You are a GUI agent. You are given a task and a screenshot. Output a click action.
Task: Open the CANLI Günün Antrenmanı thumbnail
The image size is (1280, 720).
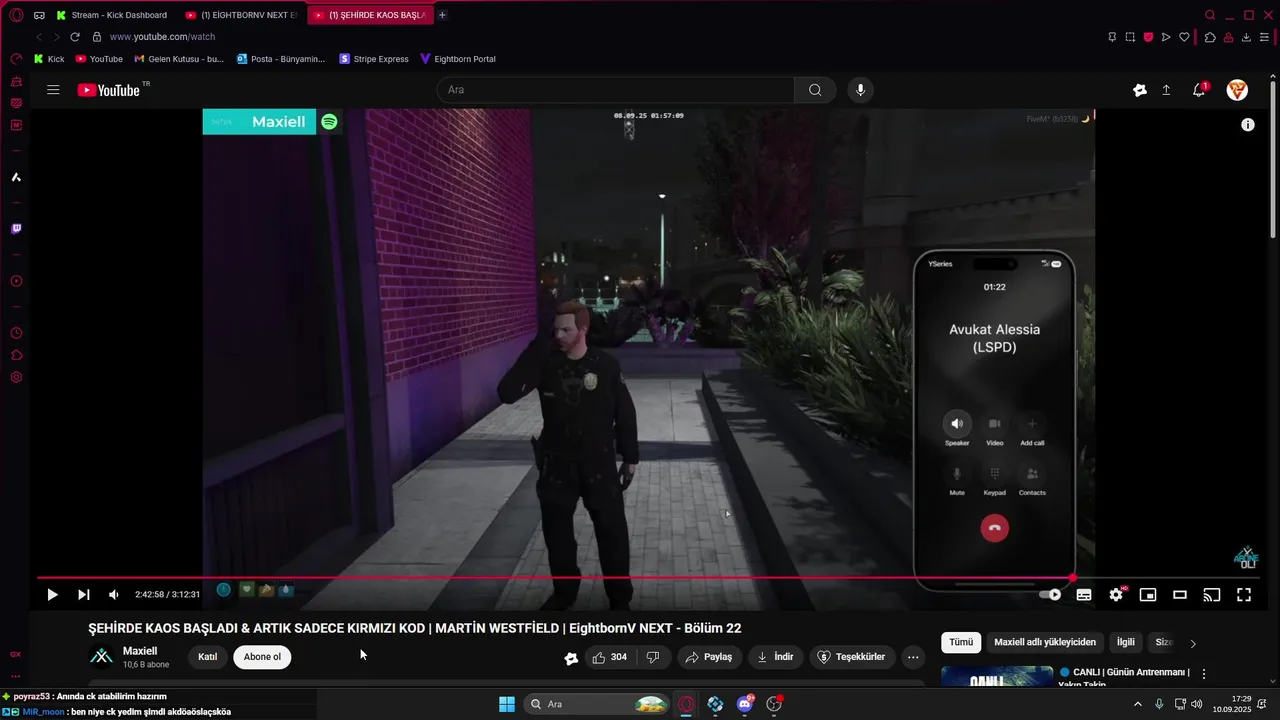(997, 677)
